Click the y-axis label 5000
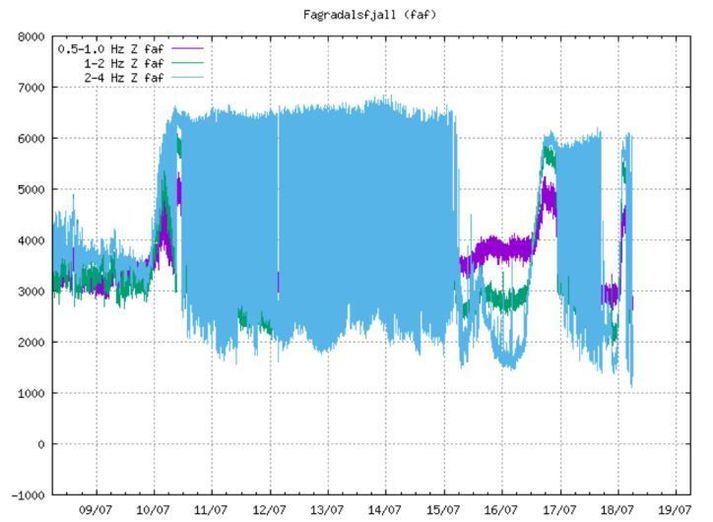This screenshot has width=713, height=522. (x=31, y=189)
